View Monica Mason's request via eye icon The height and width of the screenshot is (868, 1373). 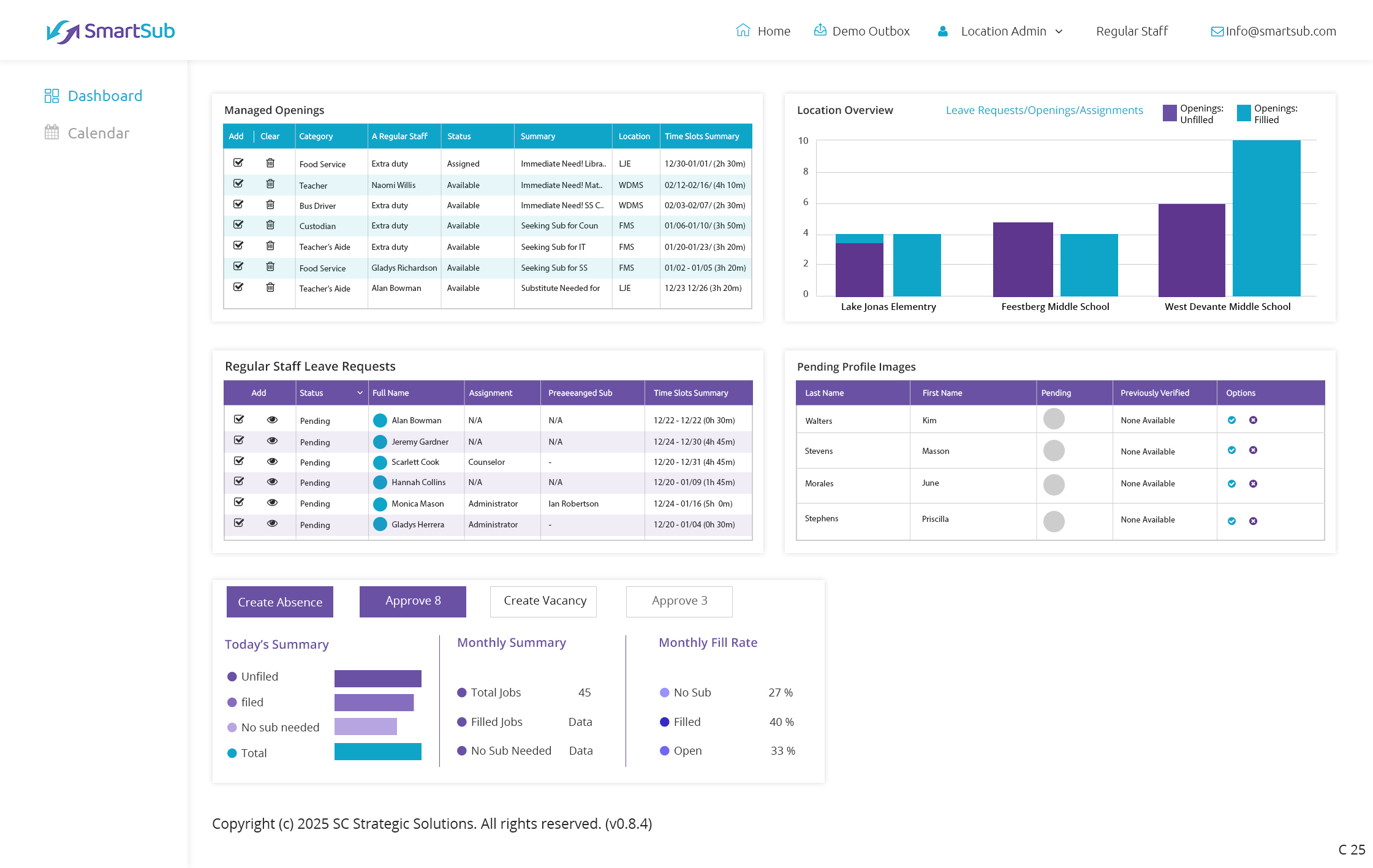click(x=272, y=503)
